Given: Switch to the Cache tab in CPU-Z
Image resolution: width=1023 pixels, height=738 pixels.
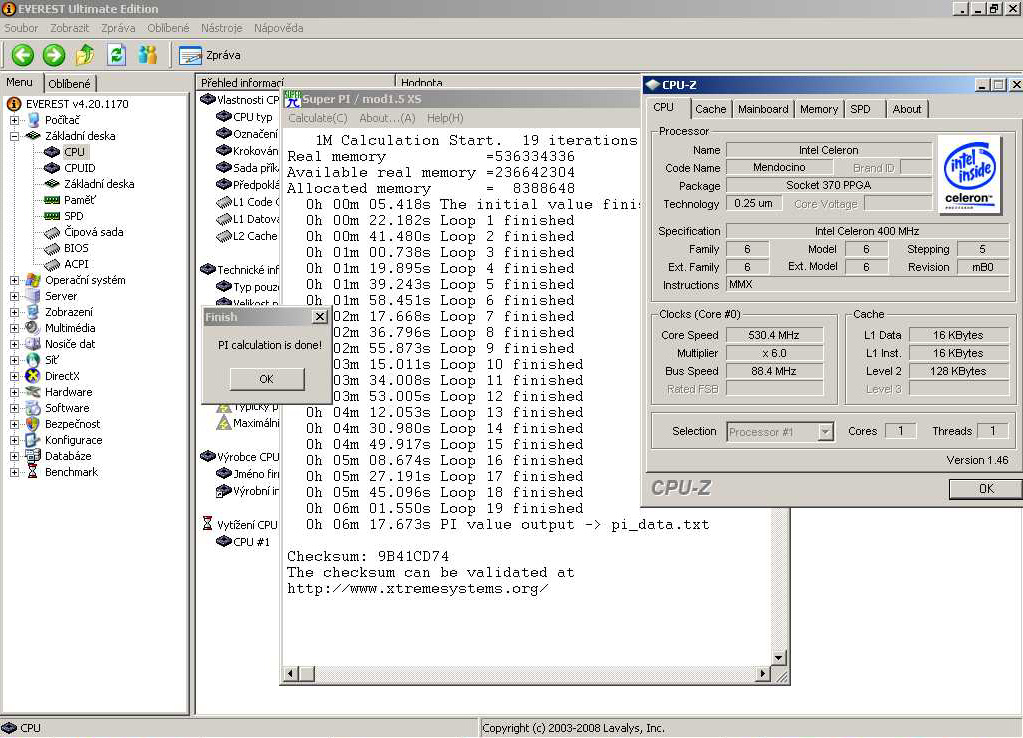Looking at the screenshot, I should (710, 109).
